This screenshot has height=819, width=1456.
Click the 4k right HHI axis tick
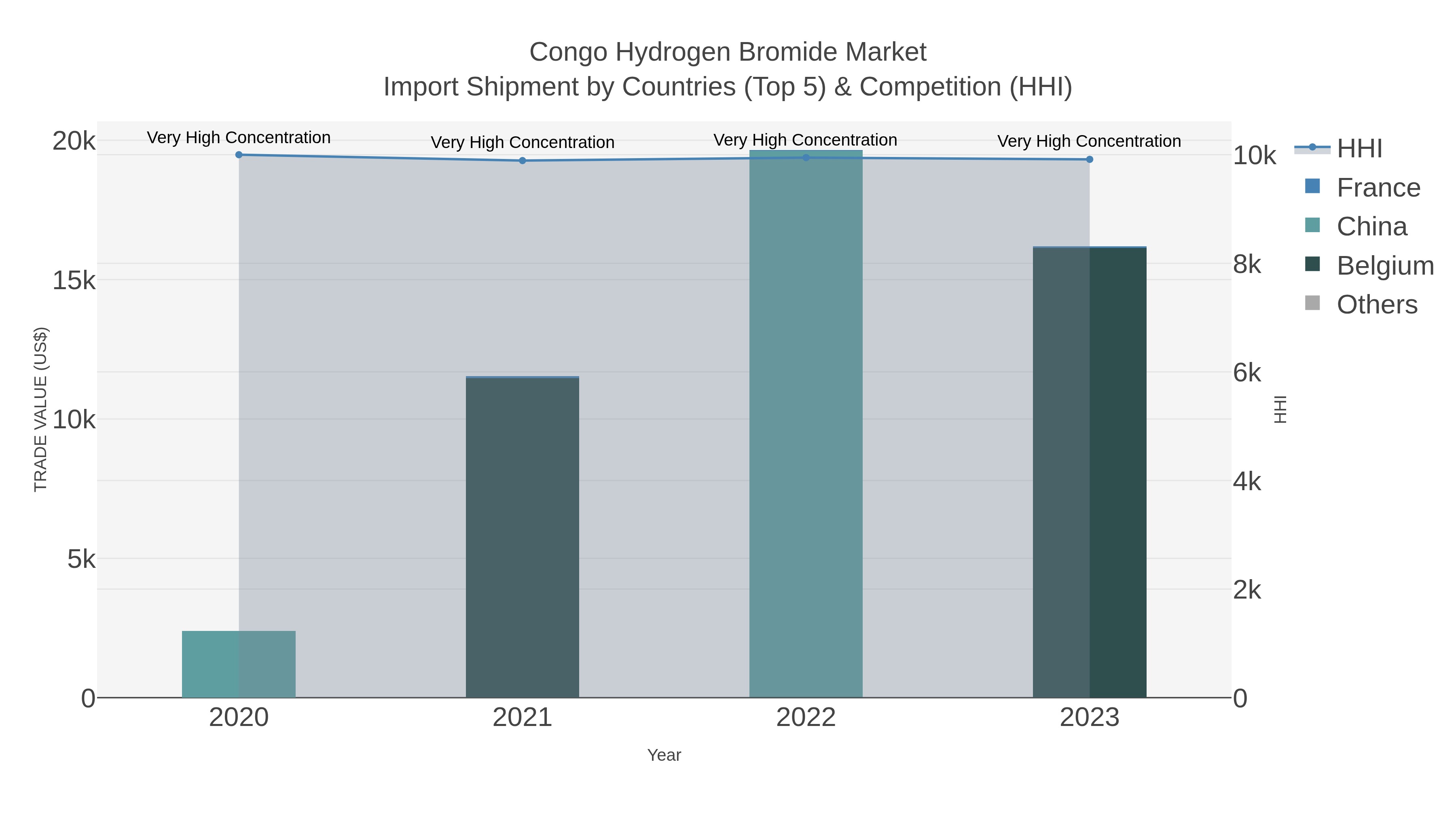[x=1247, y=482]
